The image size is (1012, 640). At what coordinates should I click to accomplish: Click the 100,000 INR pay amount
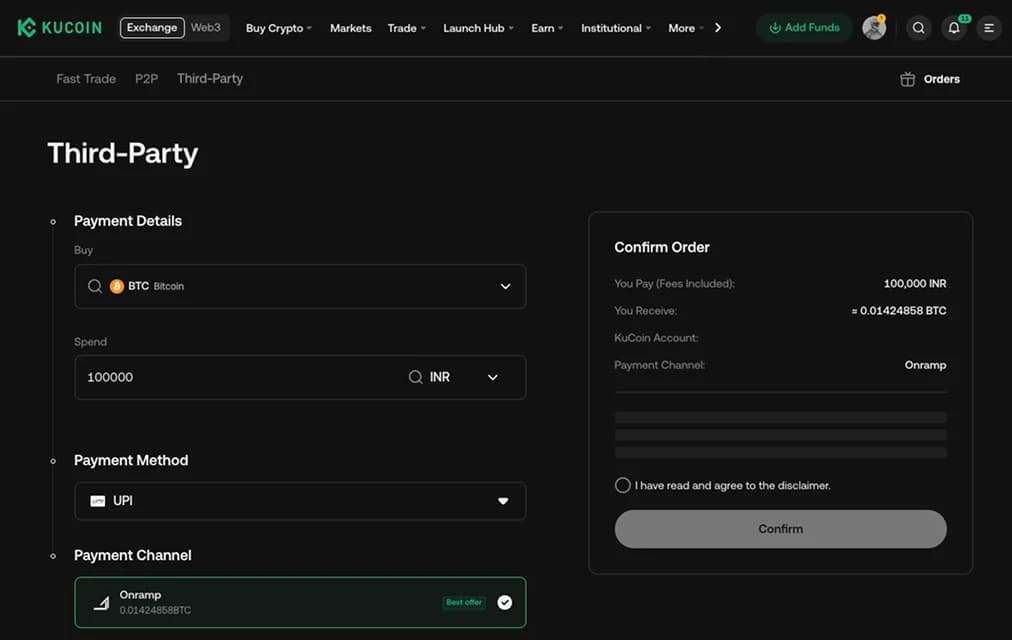915,284
